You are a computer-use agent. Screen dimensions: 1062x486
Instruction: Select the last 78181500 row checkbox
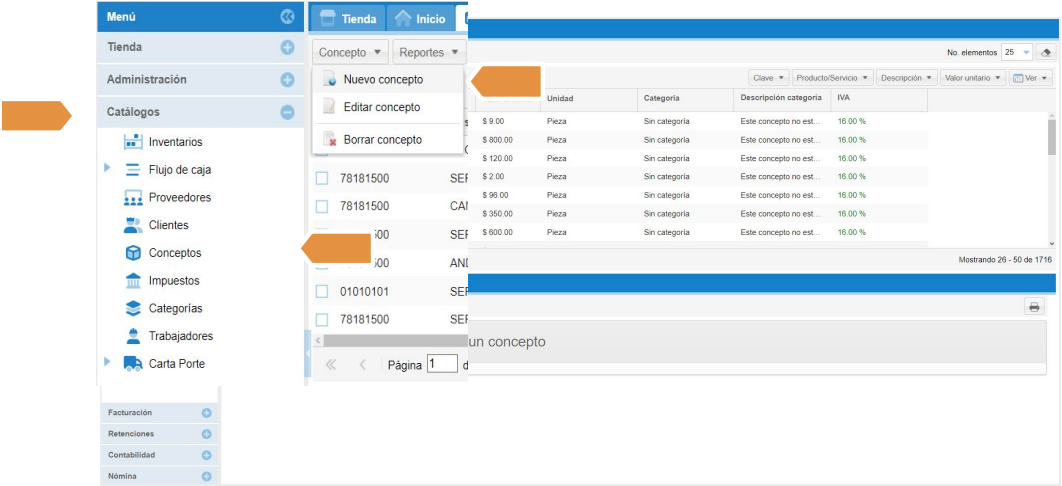click(x=322, y=319)
